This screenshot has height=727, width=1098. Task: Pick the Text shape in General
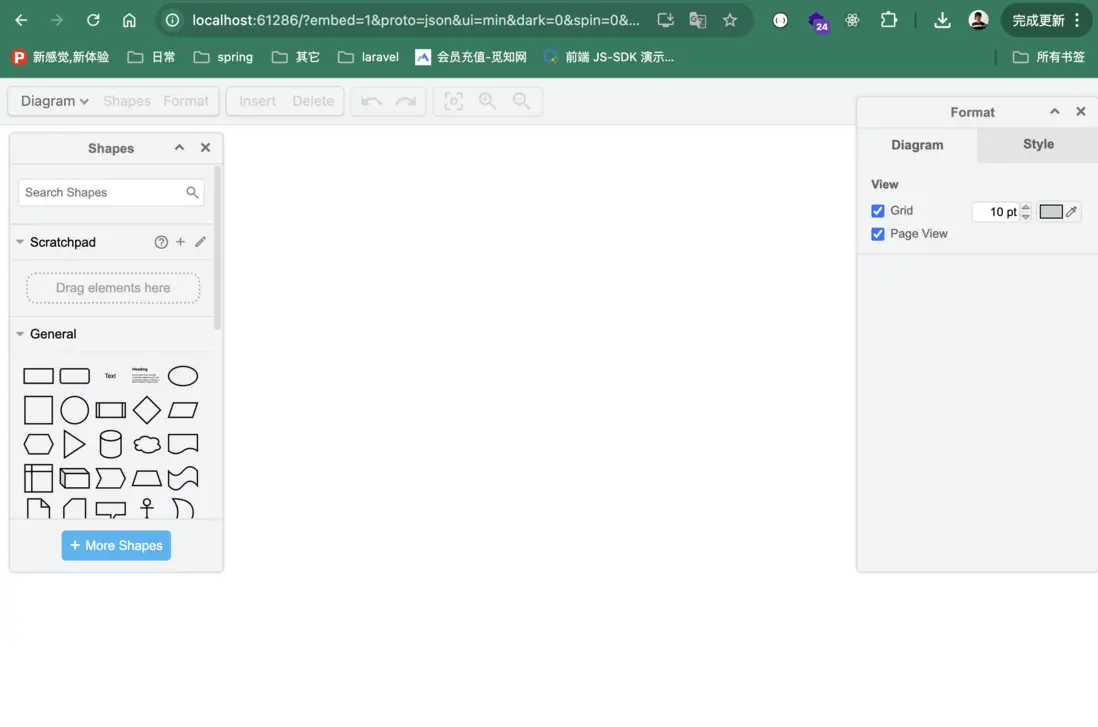111,376
